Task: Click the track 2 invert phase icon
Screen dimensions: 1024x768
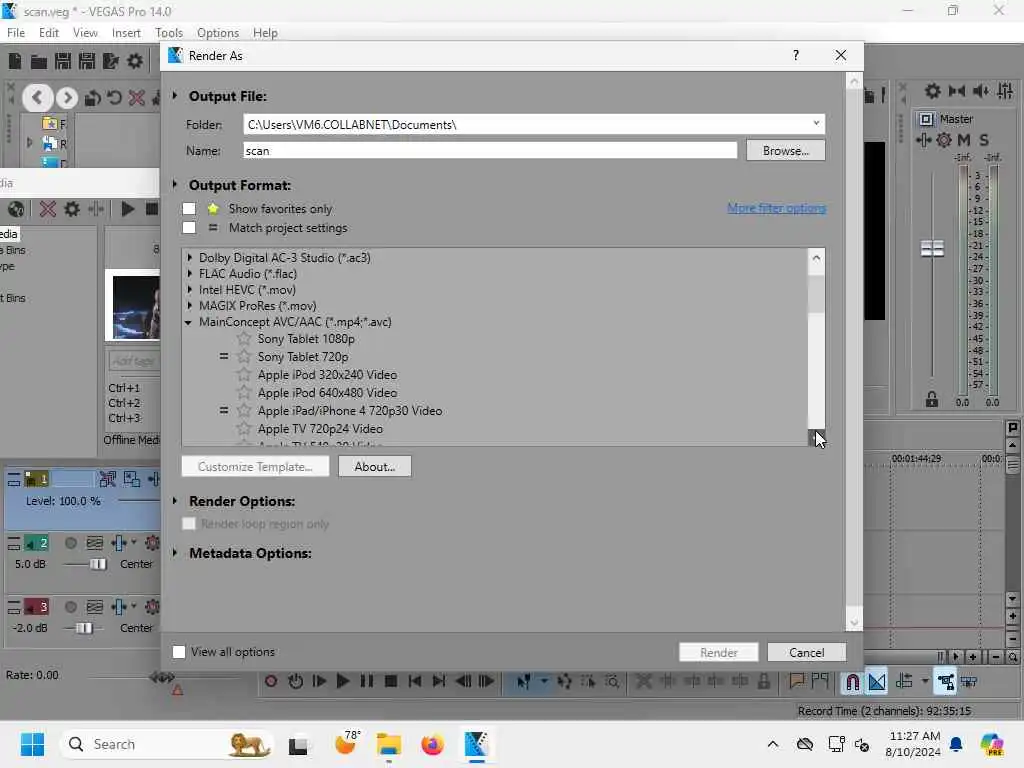Action: click(x=95, y=543)
